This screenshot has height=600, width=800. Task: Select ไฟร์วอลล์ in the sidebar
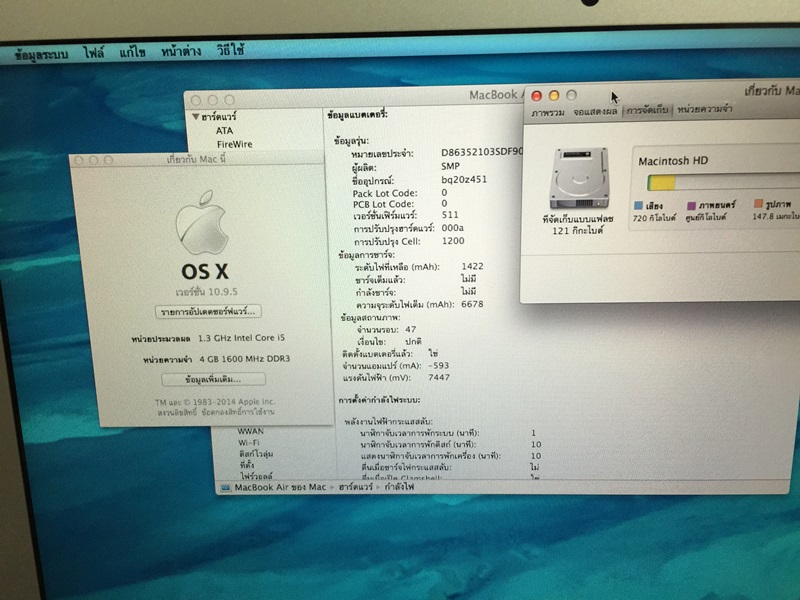pyautogui.click(x=256, y=476)
